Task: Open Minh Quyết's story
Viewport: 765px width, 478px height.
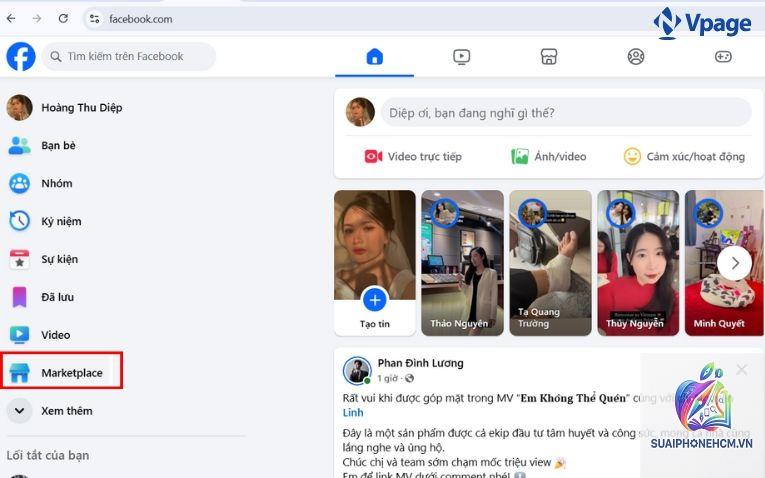Action: (x=724, y=263)
